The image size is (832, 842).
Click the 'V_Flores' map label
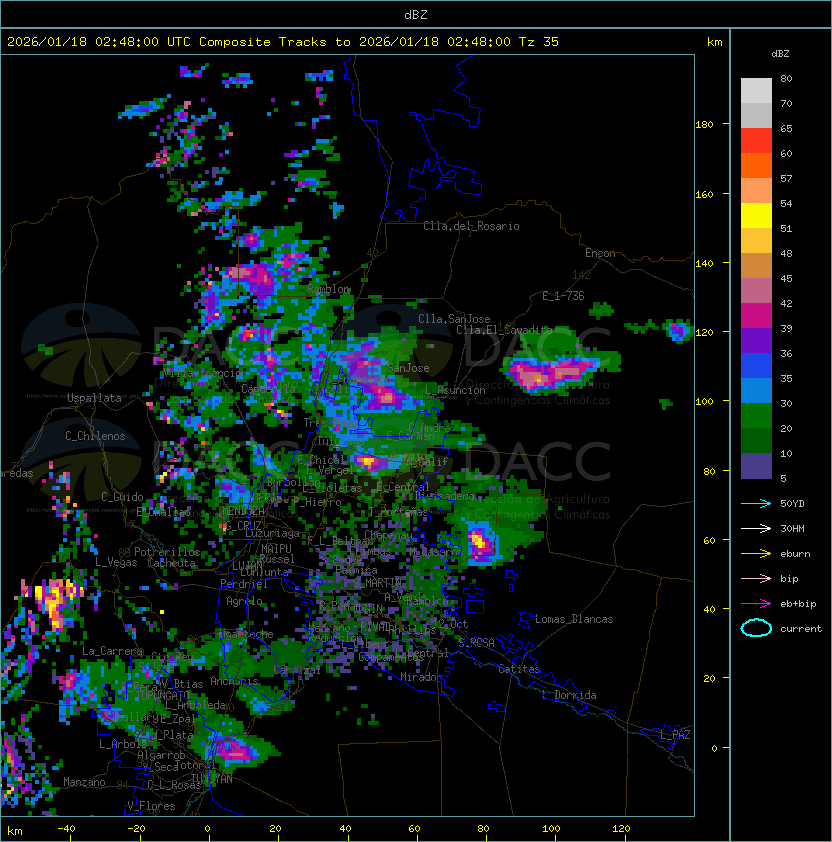(x=151, y=806)
